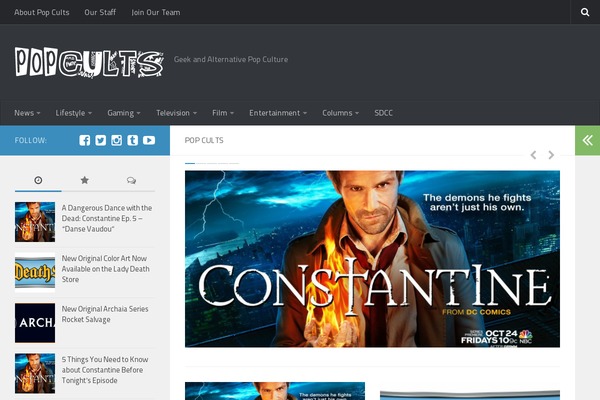Open the Tumblr follow icon
The height and width of the screenshot is (400, 600).
click(133, 140)
